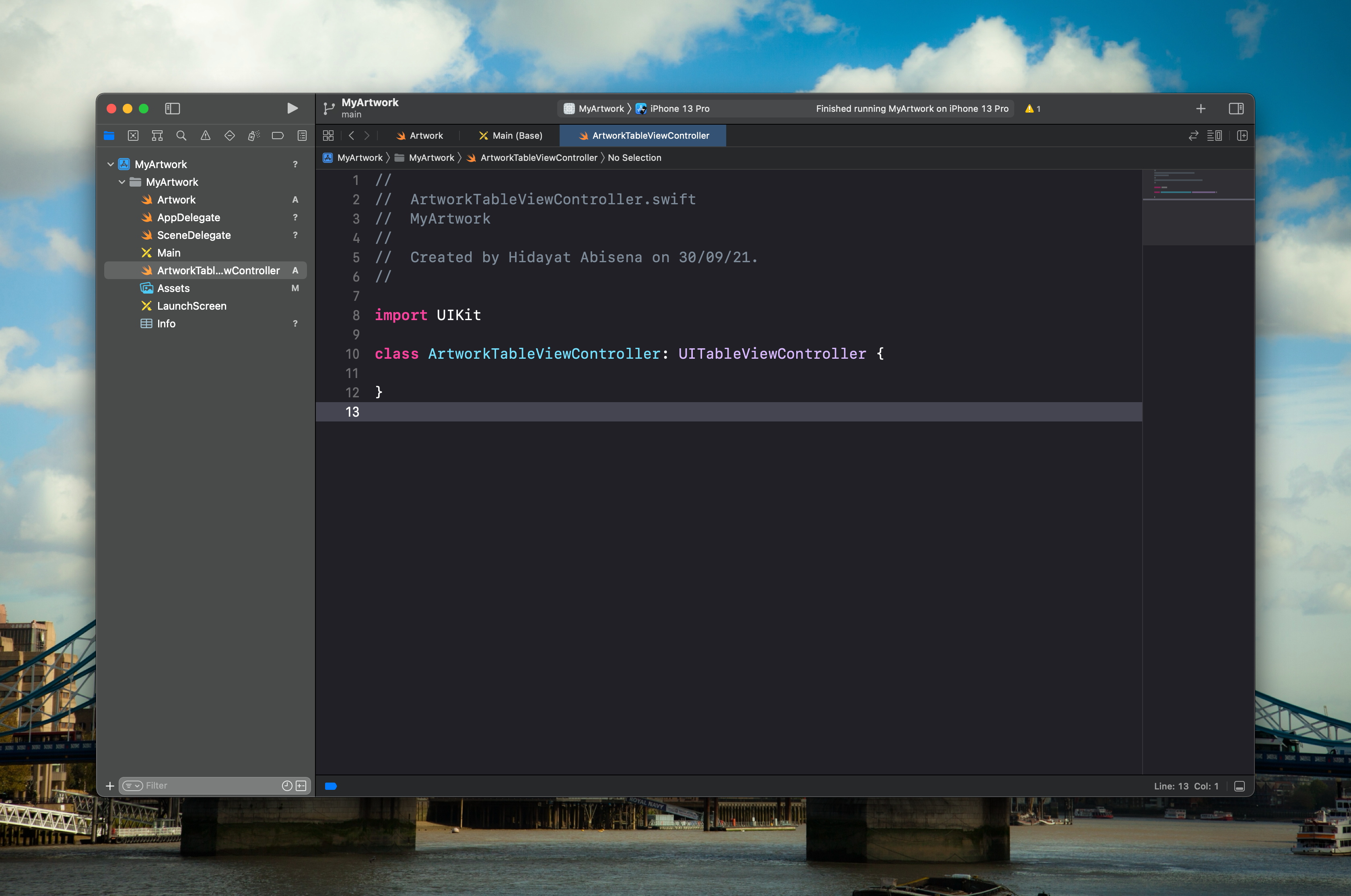Click MyArtwork project in the jump bar

[x=352, y=158]
